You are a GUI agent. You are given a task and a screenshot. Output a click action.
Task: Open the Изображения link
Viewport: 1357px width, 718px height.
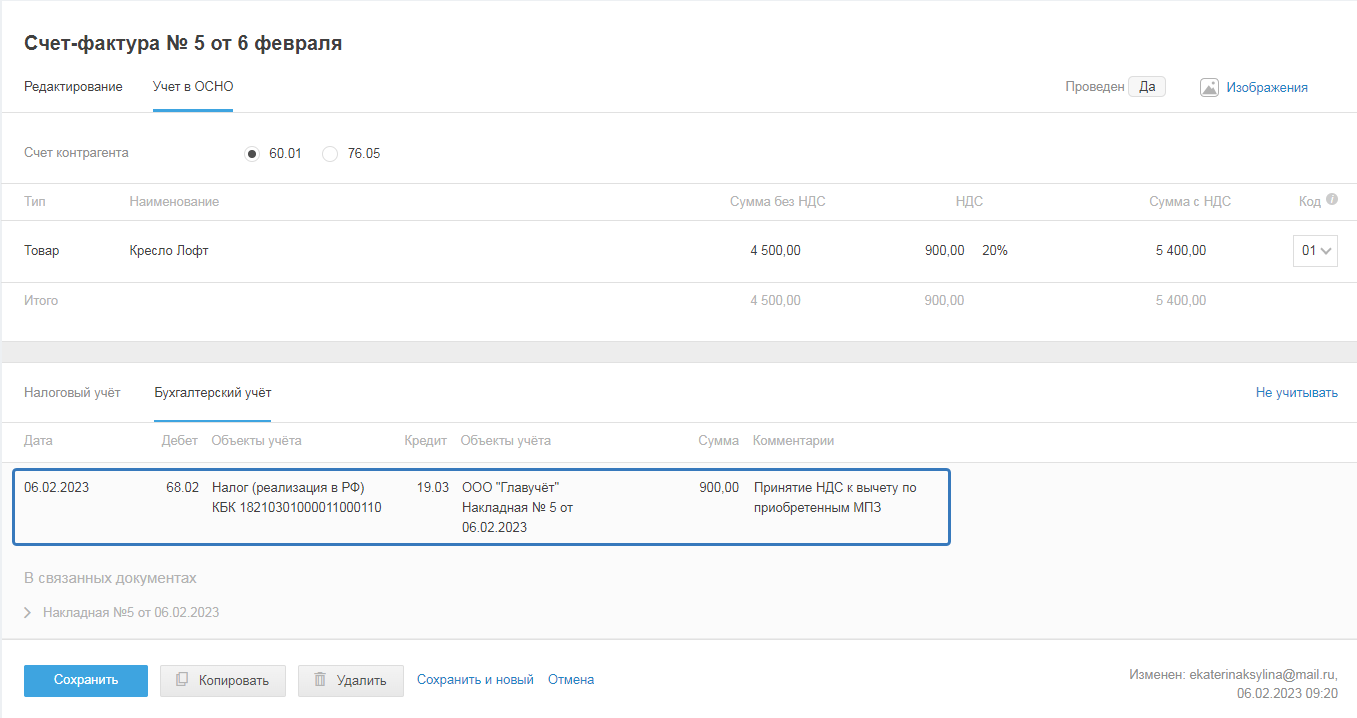(x=1267, y=87)
